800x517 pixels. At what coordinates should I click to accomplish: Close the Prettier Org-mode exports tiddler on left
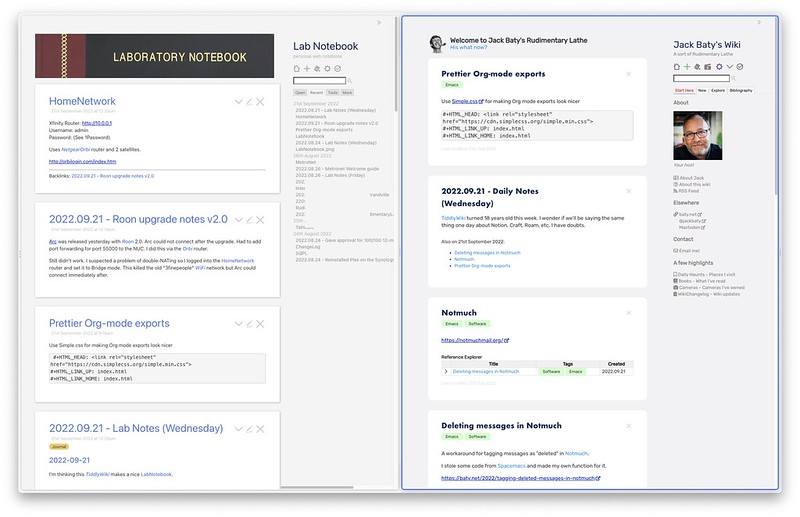[260, 325]
